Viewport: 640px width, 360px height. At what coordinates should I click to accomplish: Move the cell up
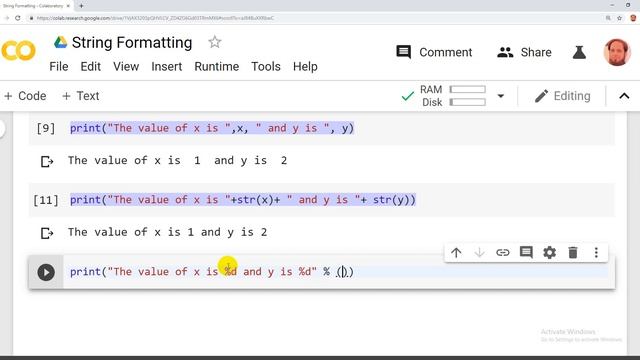tap(456, 253)
